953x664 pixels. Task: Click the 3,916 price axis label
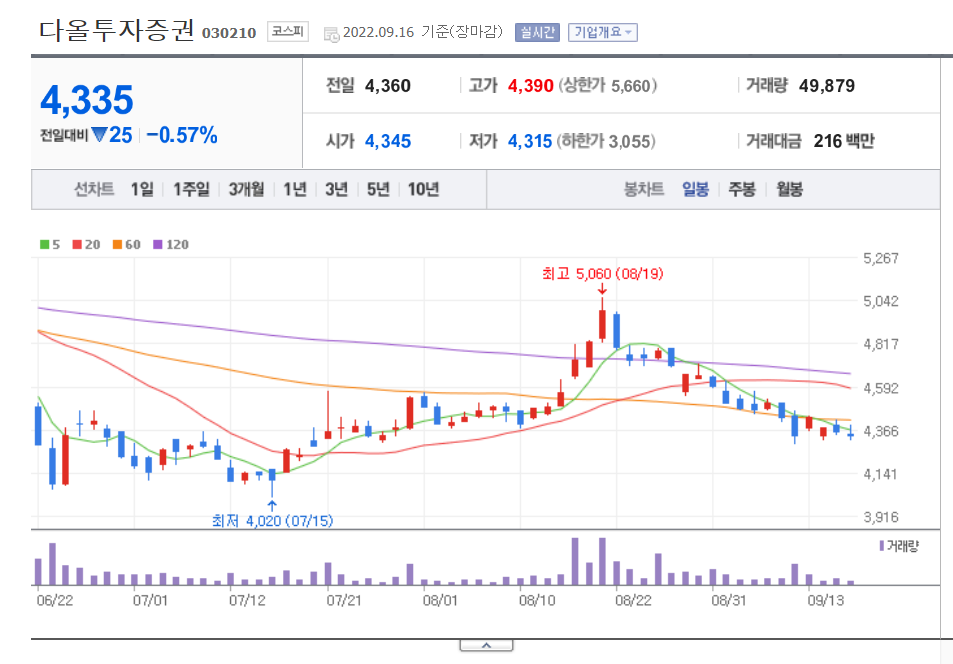pos(881,517)
